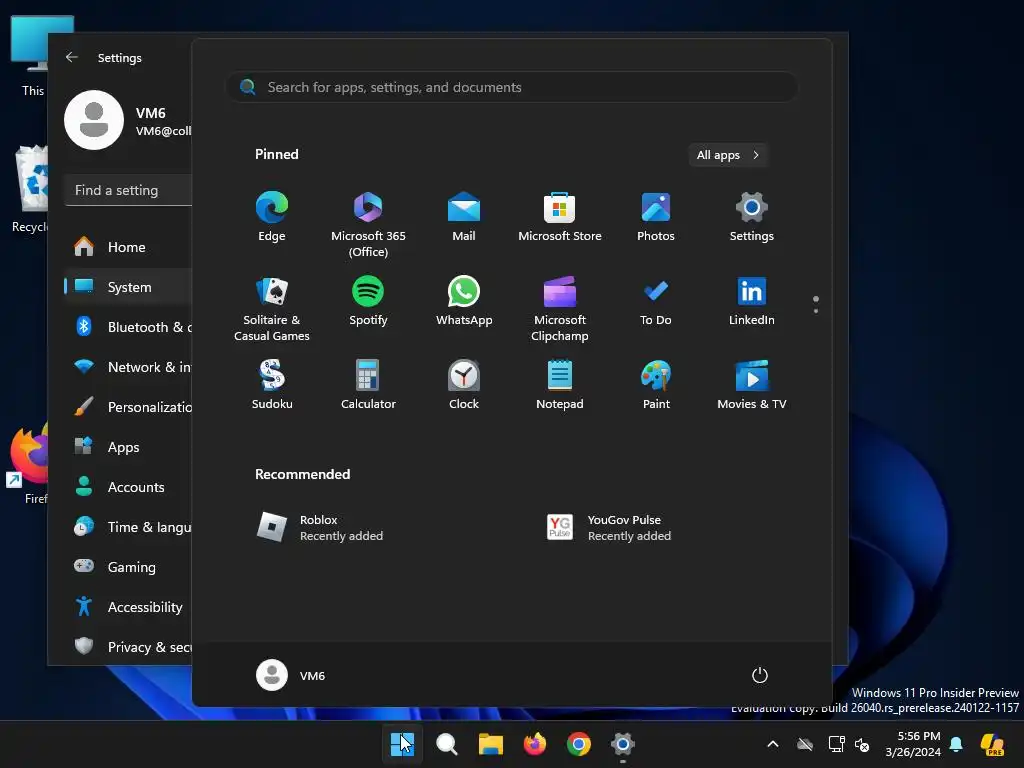Click Find a setting field in Settings
The image size is (1024, 768).
click(x=129, y=190)
